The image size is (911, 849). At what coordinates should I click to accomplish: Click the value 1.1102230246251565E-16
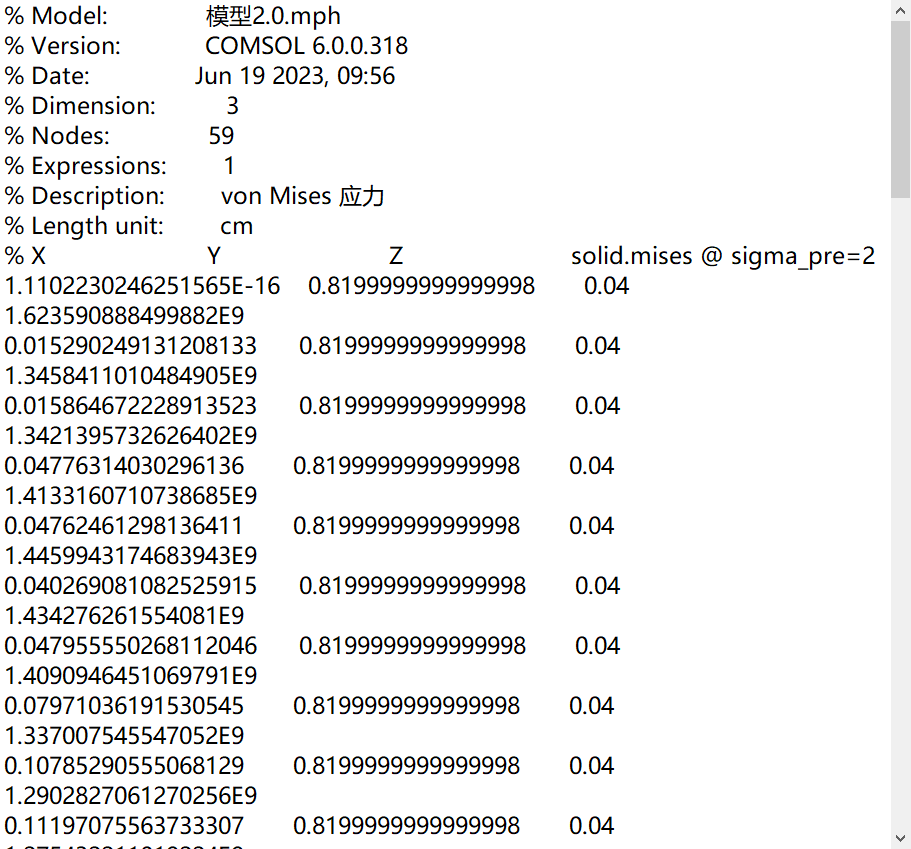(142, 286)
